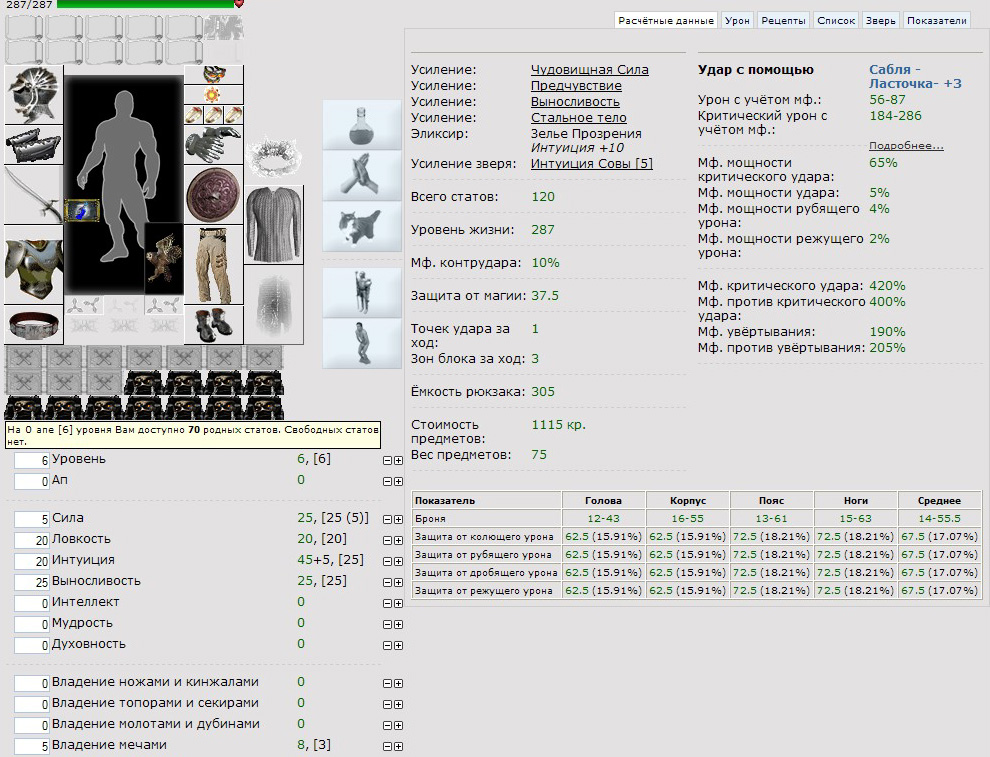Viewport: 990px width, 757px height.
Task: Increase Уровень with its plus button
Action: 398,461
